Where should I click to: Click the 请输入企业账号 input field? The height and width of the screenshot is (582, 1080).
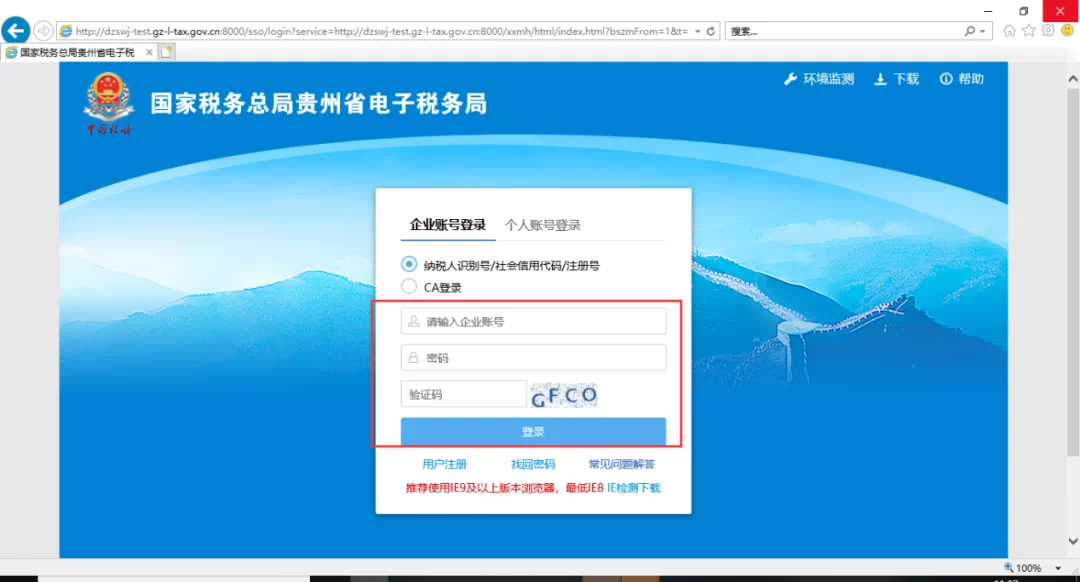coord(533,322)
